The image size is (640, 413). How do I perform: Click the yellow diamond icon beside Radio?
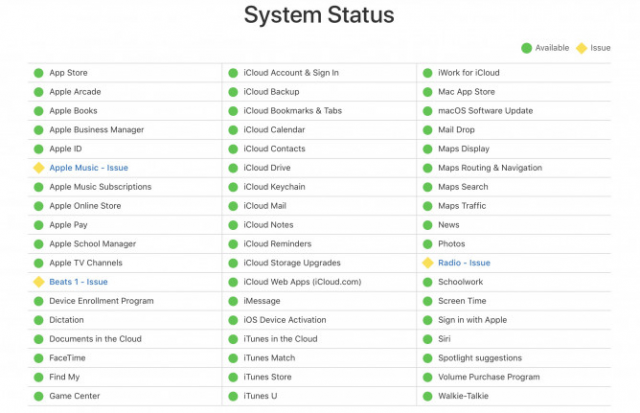(x=428, y=263)
